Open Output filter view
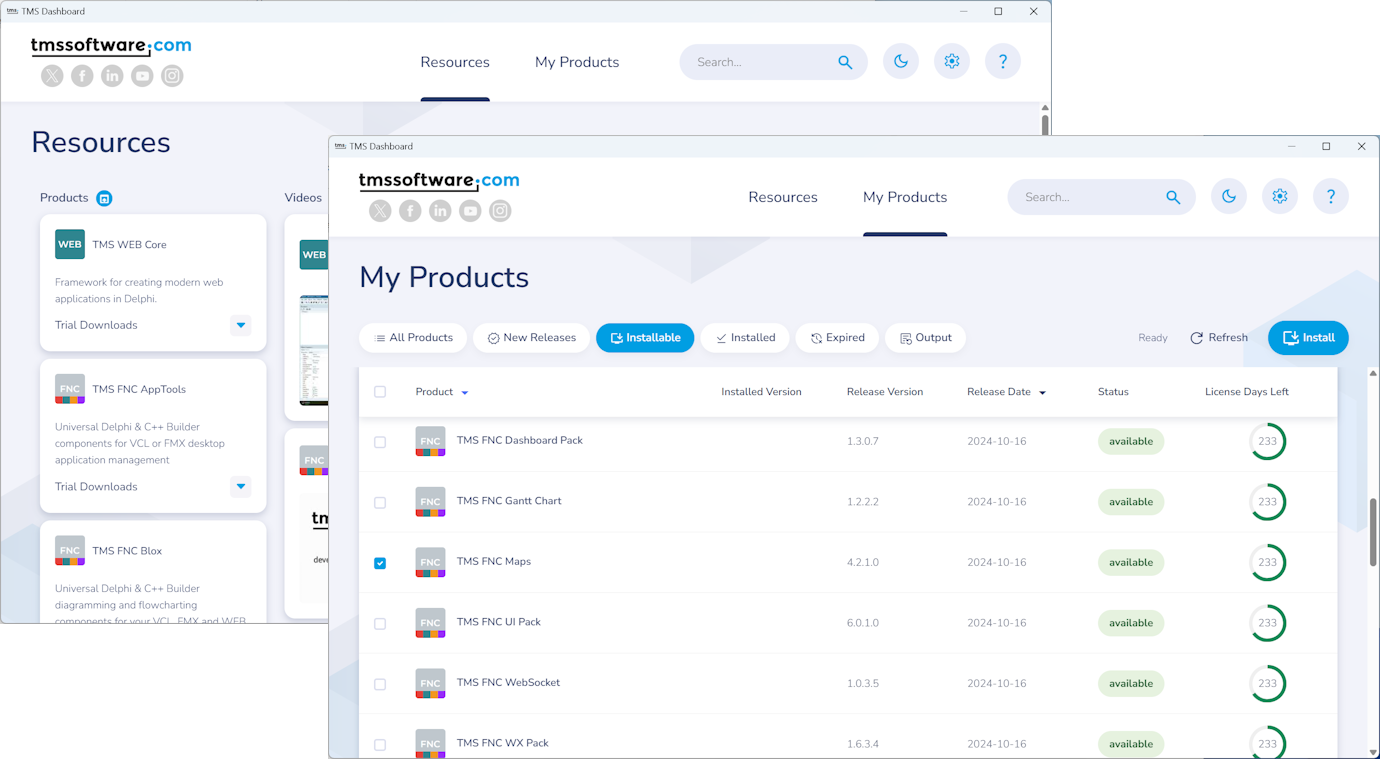This screenshot has width=1381, height=760. tap(925, 338)
